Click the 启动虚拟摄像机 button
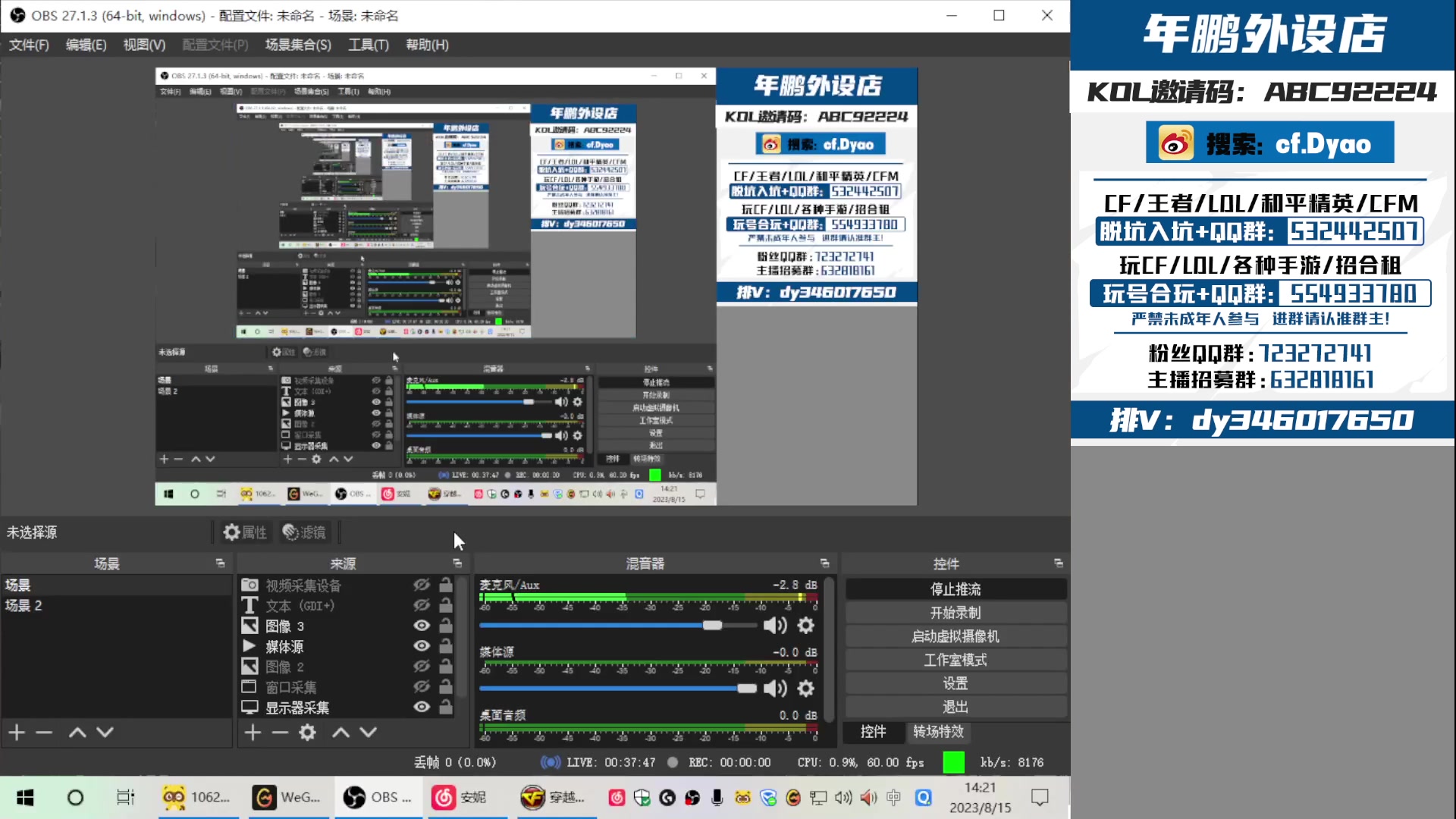The height and width of the screenshot is (819, 1456). pyautogui.click(x=955, y=636)
